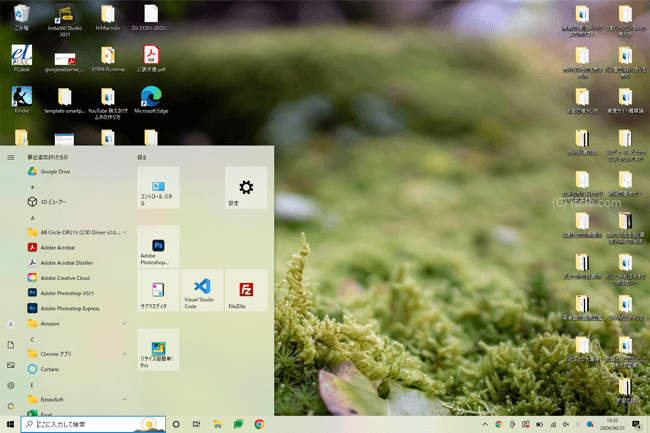This screenshot has width=650, height=433.
Task: Open the Resize Pro tile
Action: (x=158, y=349)
